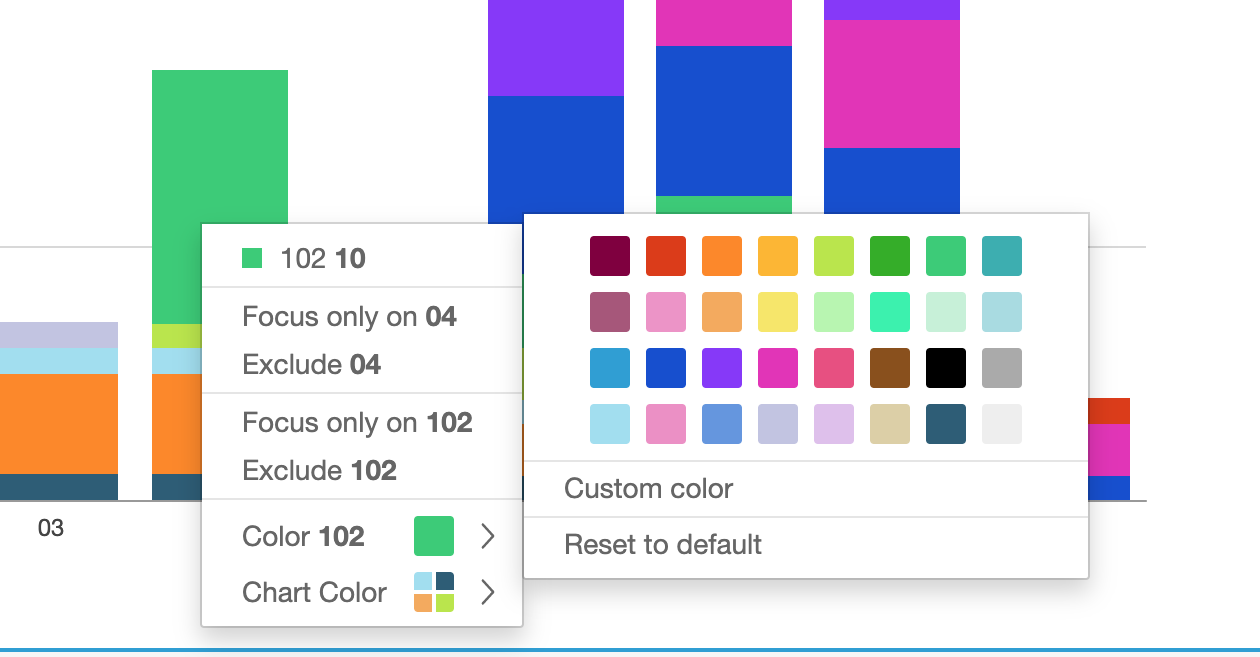Pick the brown color swatch
The height and width of the screenshot is (657, 1260).
point(890,368)
